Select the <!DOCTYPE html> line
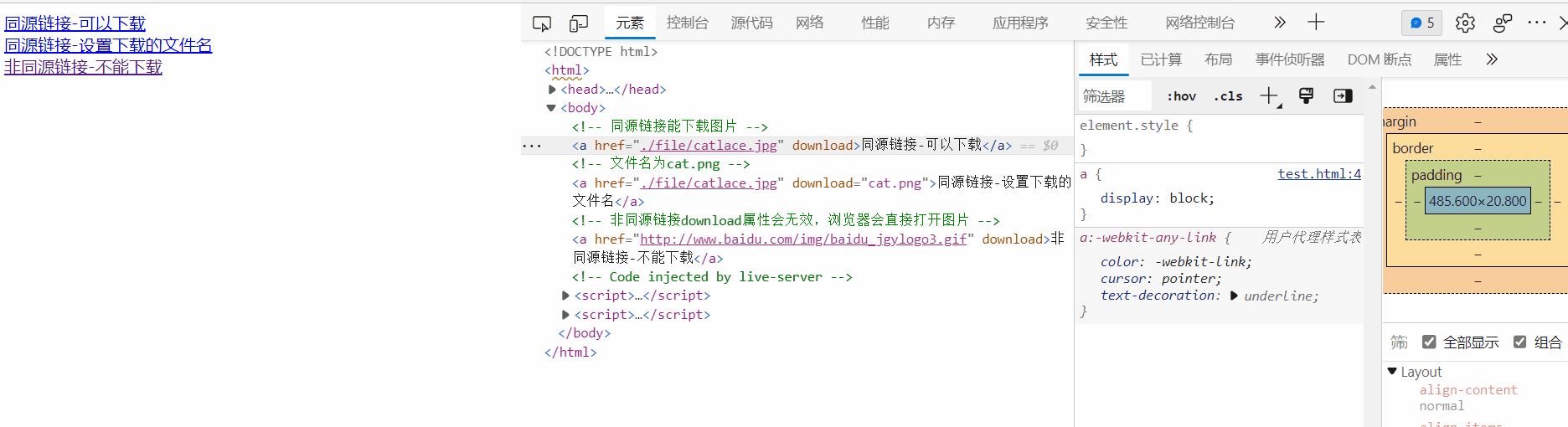This screenshot has width=1568, height=427. tap(601, 52)
